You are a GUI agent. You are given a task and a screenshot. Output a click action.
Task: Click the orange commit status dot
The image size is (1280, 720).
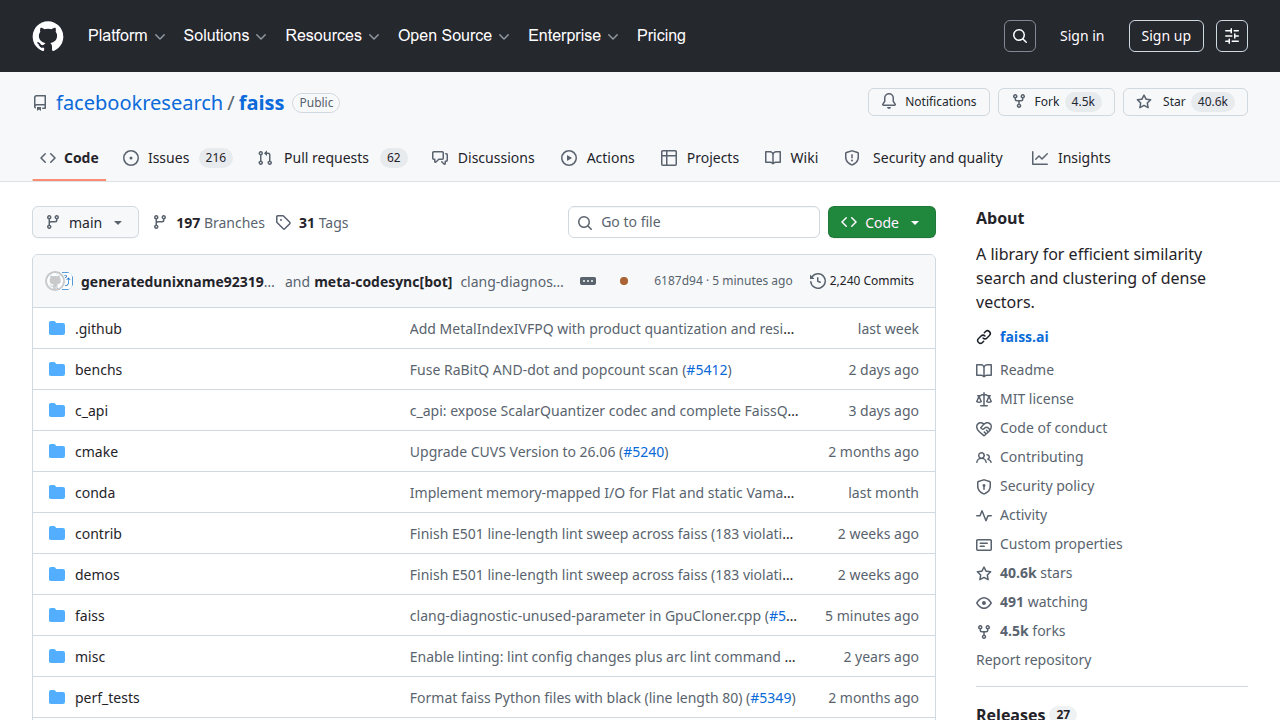pyautogui.click(x=624, y=281)
